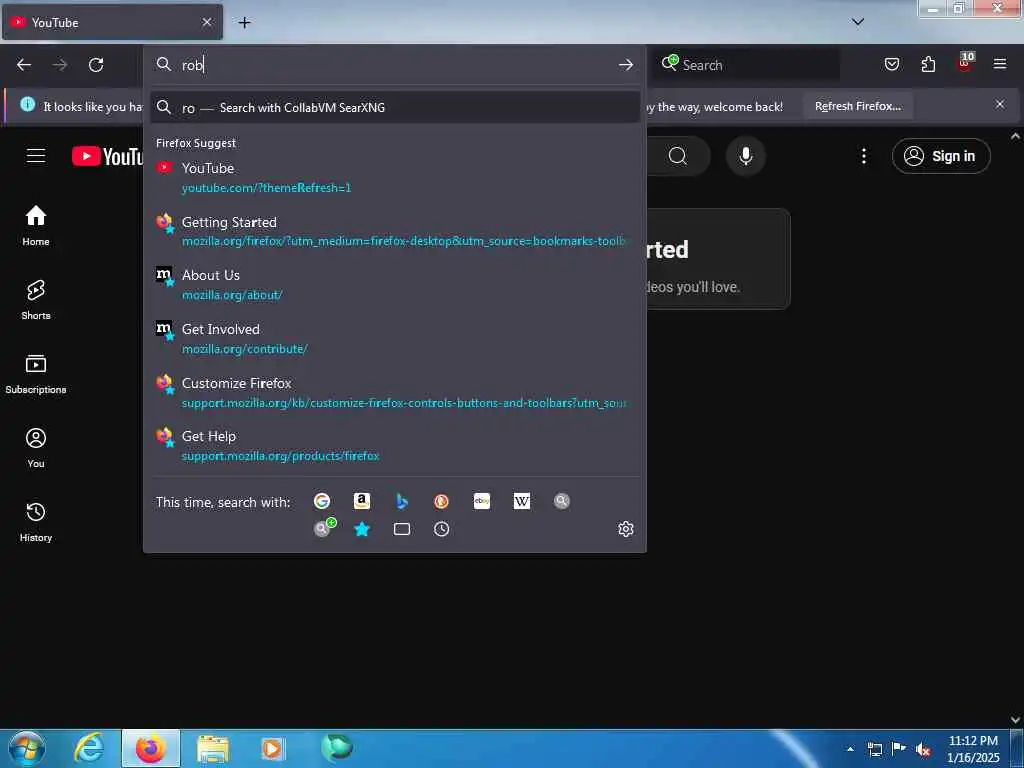
Task: Search only bookmarks via star icon
Action: point(361,529)
